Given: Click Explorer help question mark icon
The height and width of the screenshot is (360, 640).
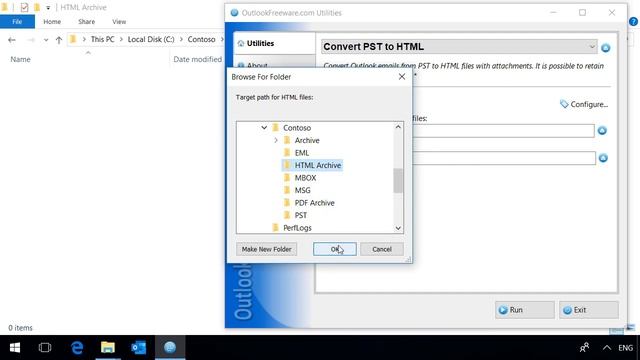Looking at the screenshot, I should tap(633, 22).
